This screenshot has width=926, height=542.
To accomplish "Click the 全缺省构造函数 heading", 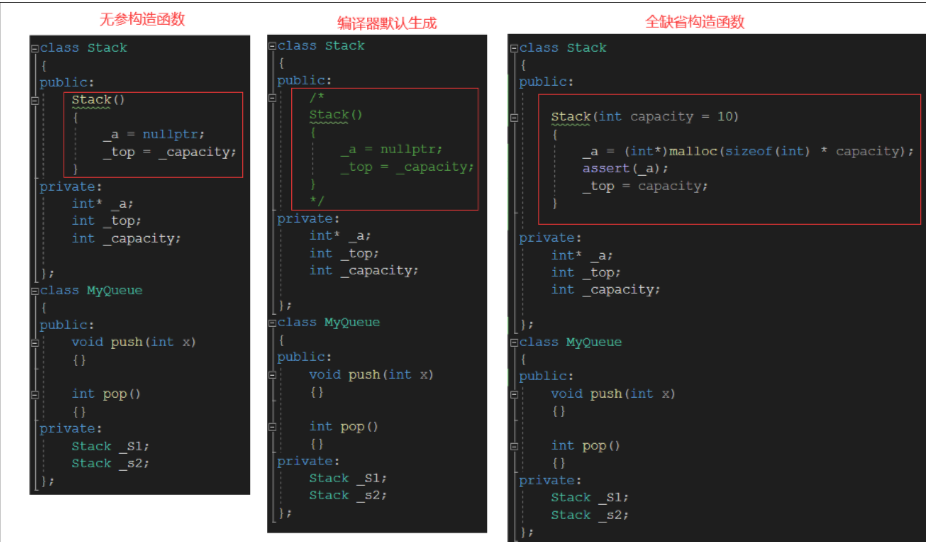I will coord(694,22).
